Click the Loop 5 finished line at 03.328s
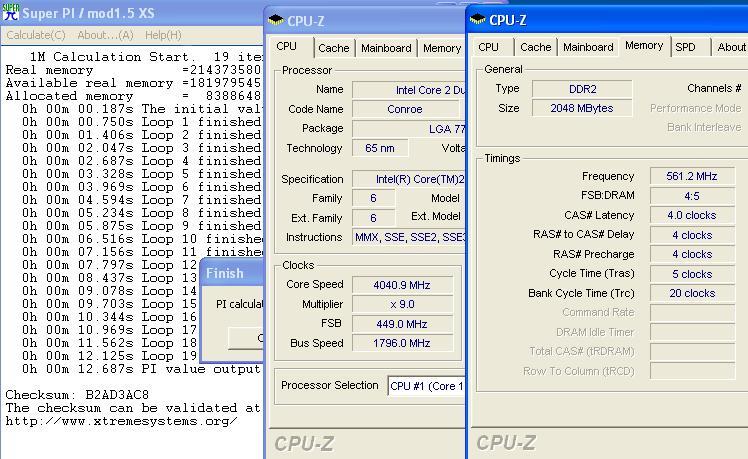The height and width of the screenshot is (459, 748). 142,174
